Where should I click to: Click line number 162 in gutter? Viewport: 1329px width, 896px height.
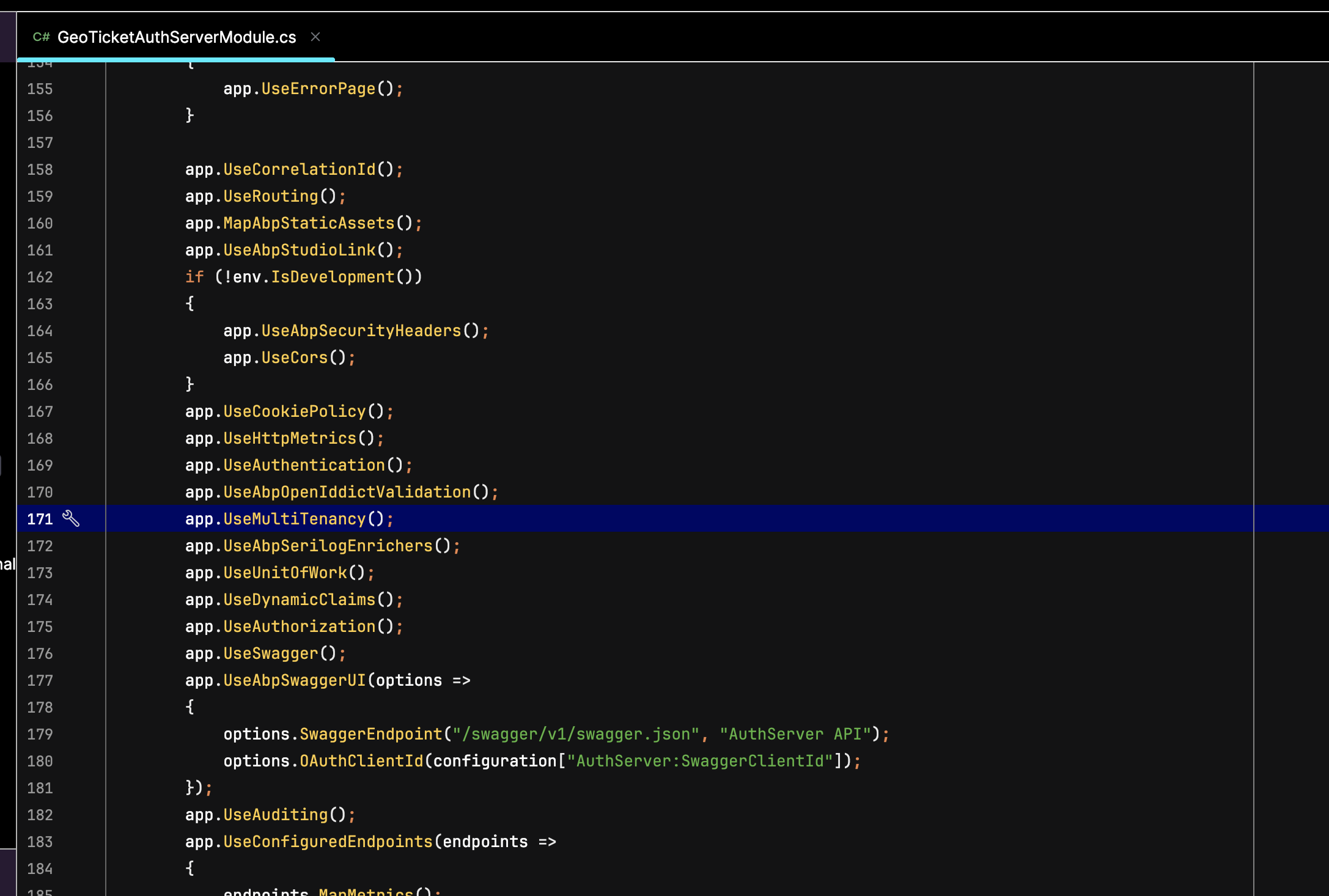(40, 277)
